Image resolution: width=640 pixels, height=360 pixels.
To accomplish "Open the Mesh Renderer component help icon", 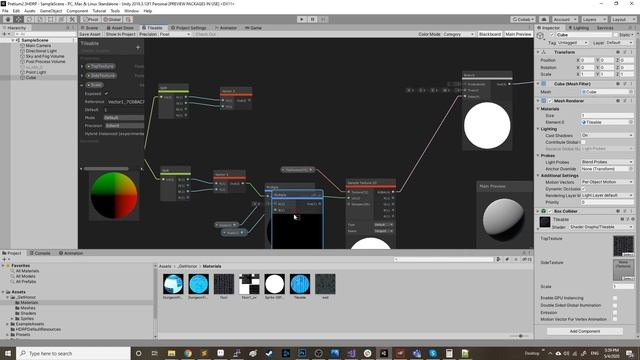I will 618,101.
